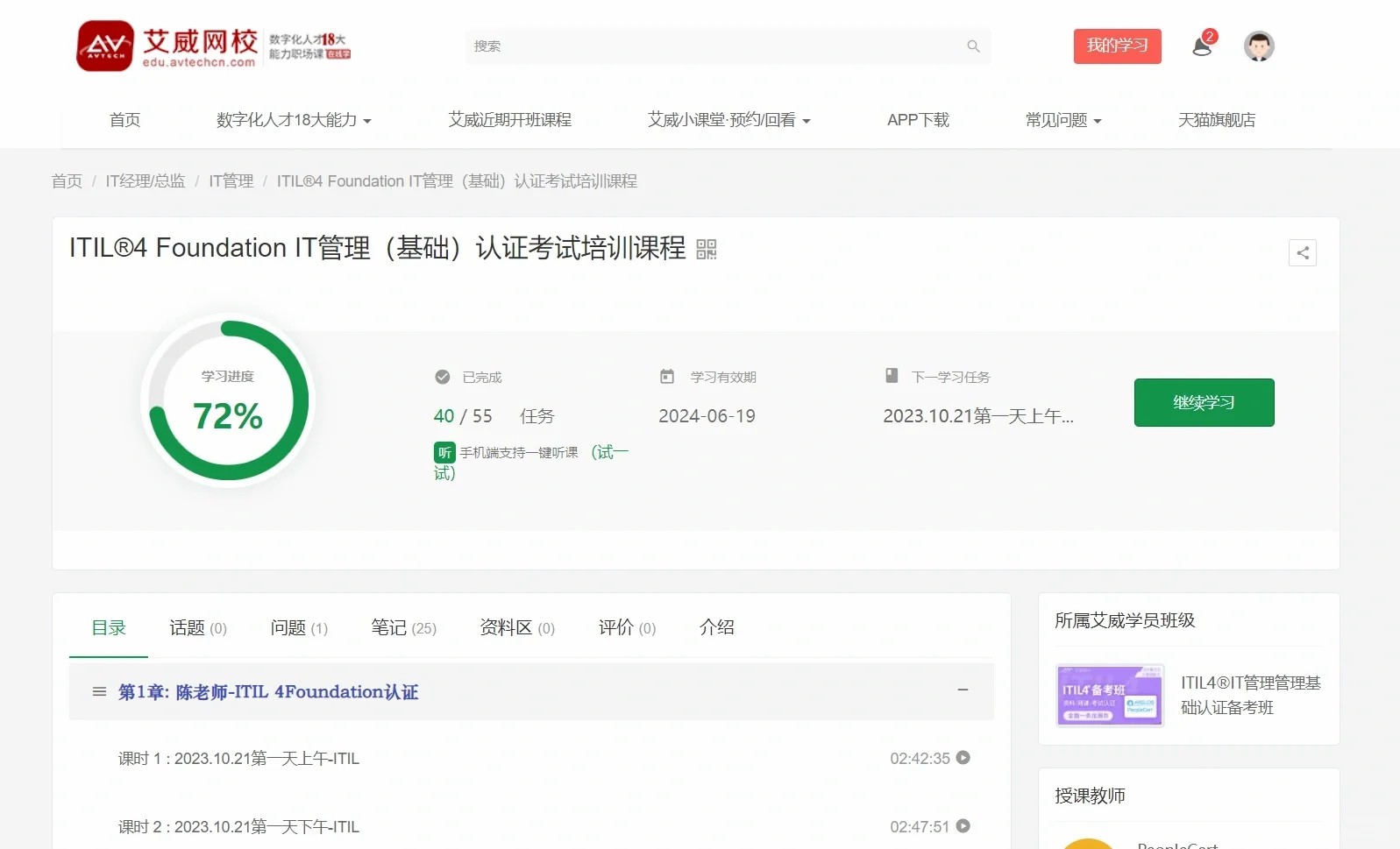This screenshot has width=1400, height=849.
Task: Open APP下载 menu item
Action: point(918,120)
